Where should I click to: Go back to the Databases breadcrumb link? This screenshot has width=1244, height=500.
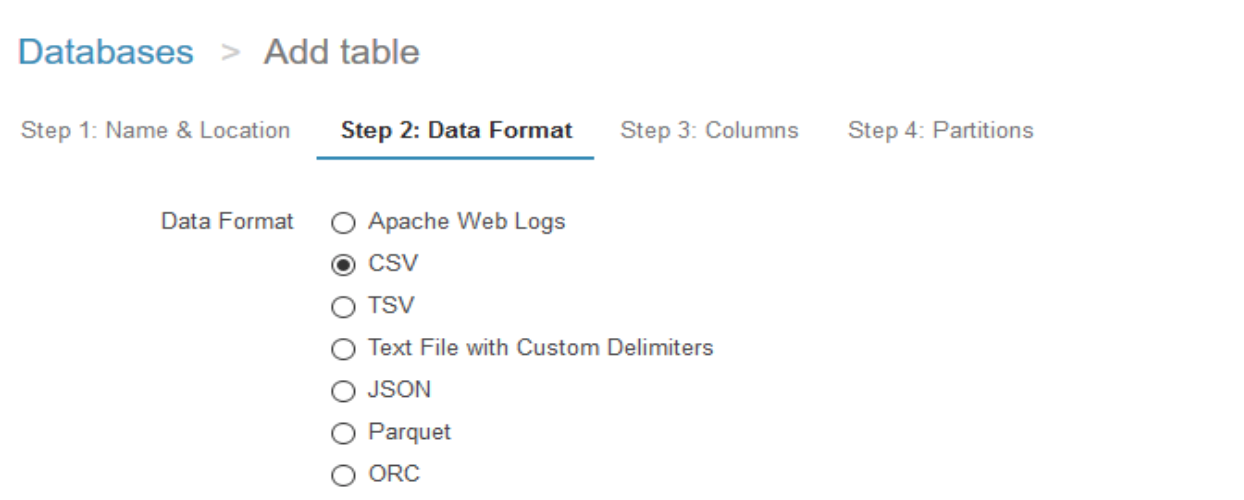[x=106, y=53]
